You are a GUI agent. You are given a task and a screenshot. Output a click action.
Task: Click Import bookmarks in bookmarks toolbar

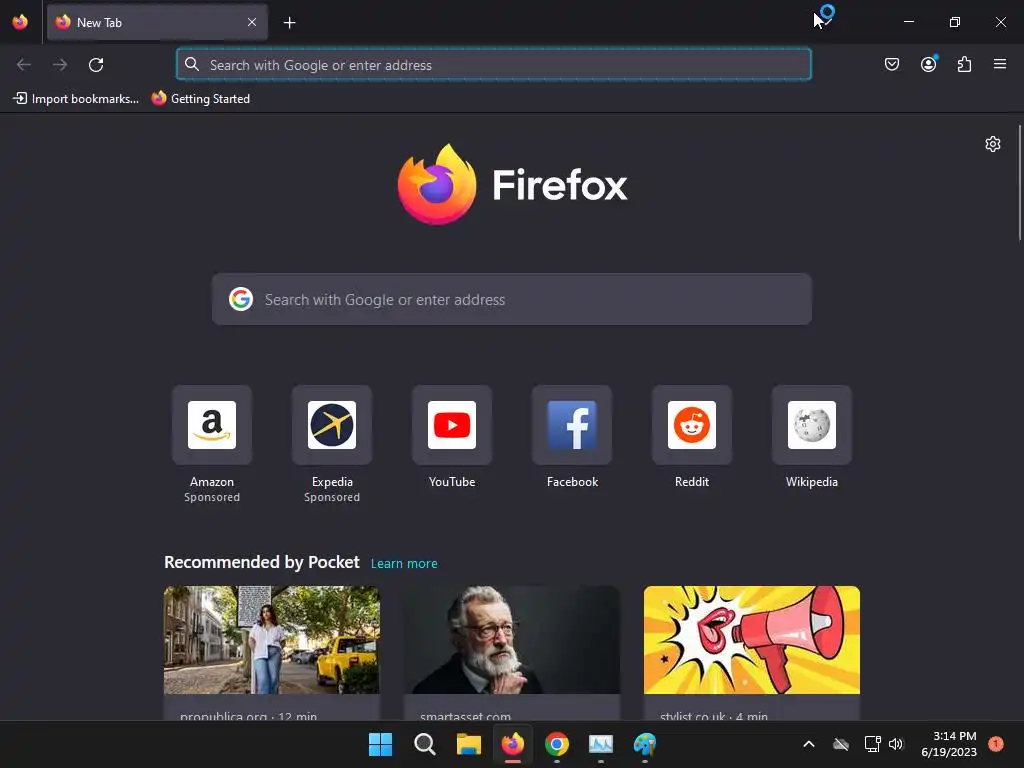[76, 99]
